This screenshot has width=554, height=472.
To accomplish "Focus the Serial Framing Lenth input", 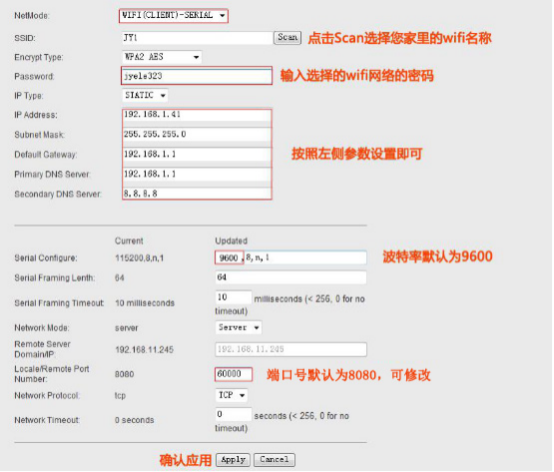I will coord(291,277).
